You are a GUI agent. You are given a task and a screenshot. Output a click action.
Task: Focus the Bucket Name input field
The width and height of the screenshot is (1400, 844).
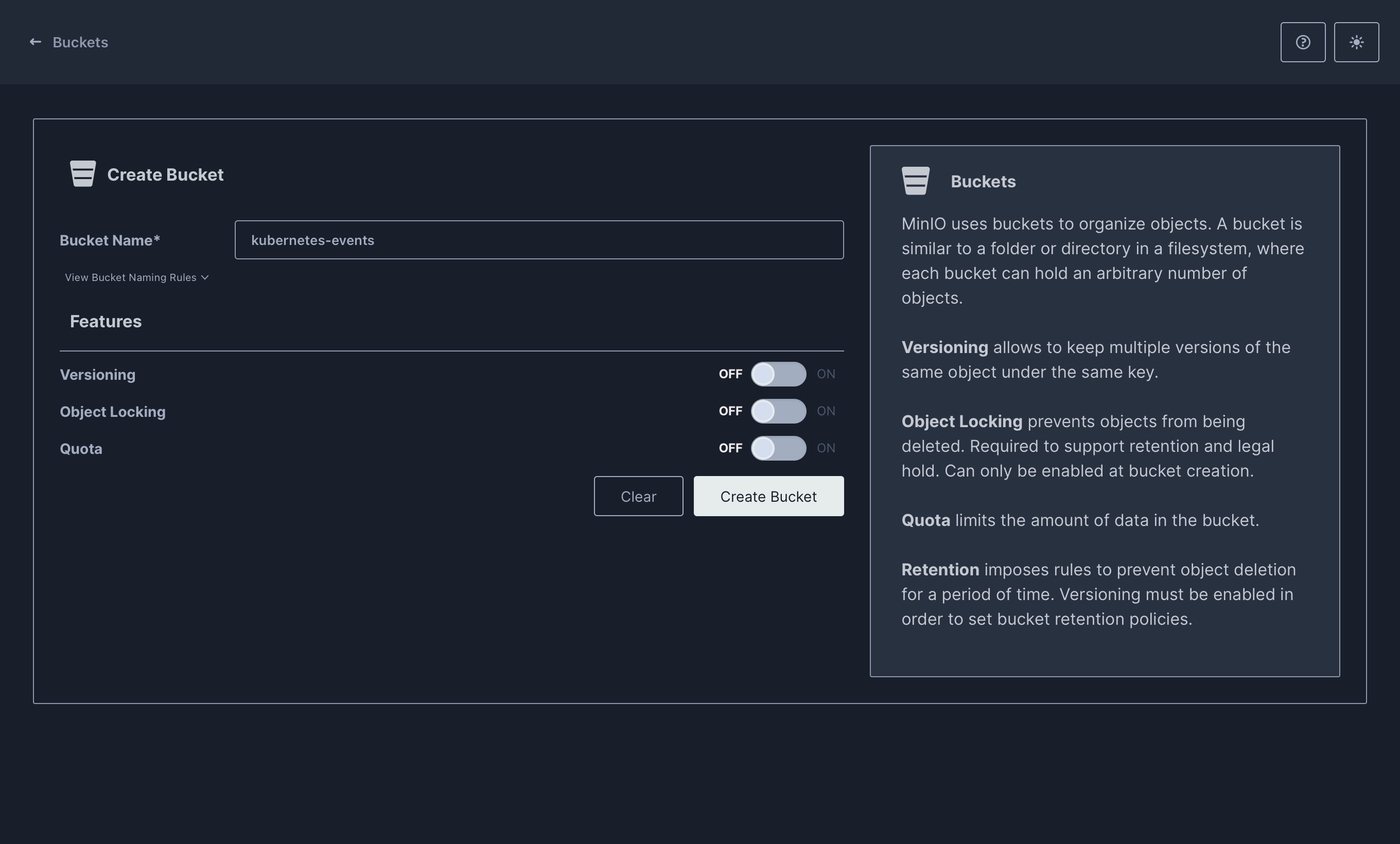point(539,240)
